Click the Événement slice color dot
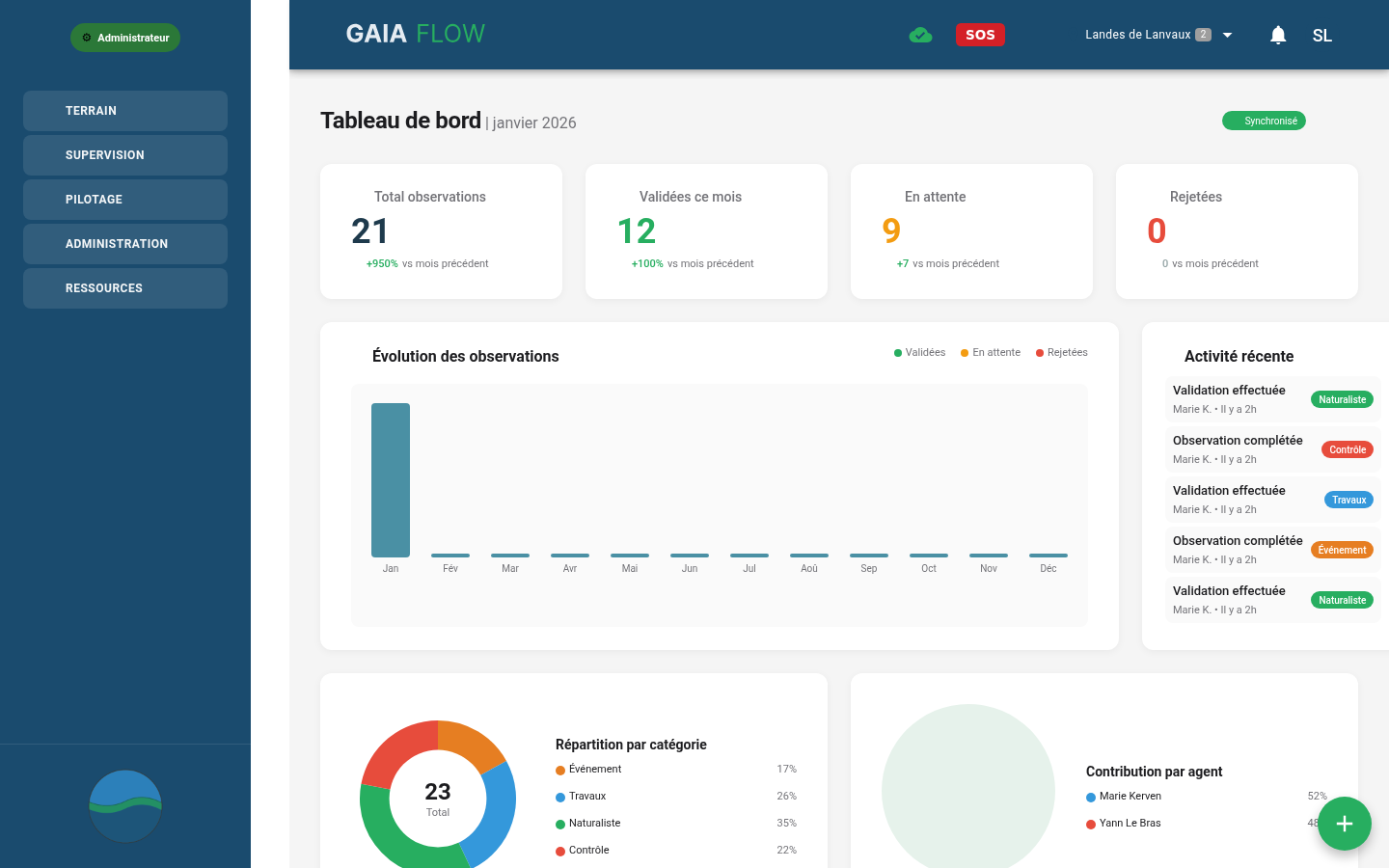The width and height of the screenshot is (1389, 868). 560,769
